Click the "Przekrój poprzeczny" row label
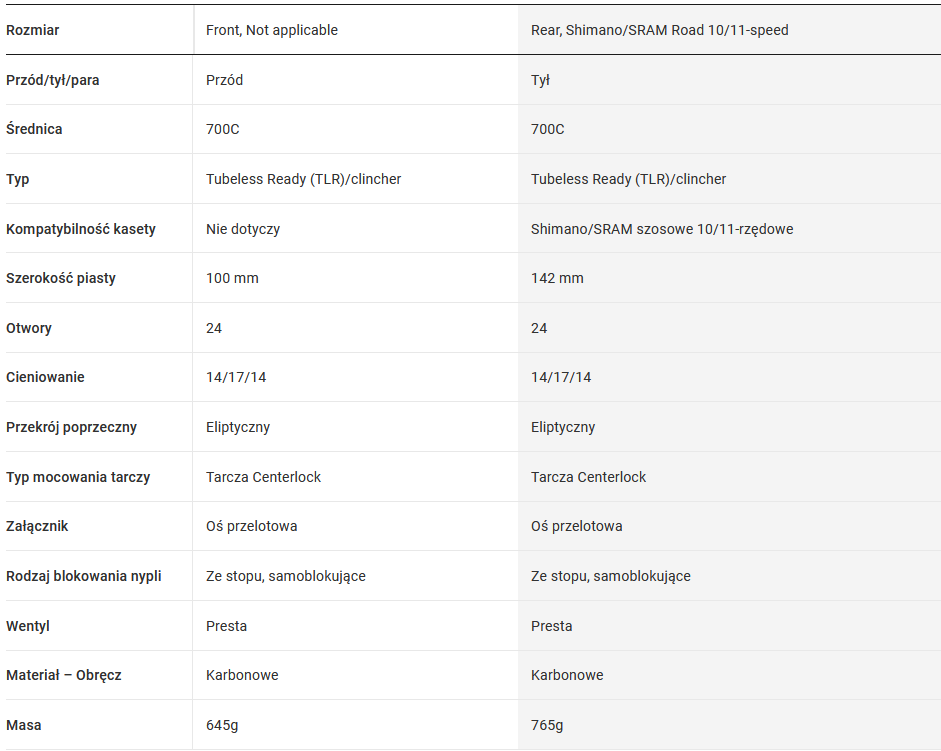941x751 pixels. [71, 427]
